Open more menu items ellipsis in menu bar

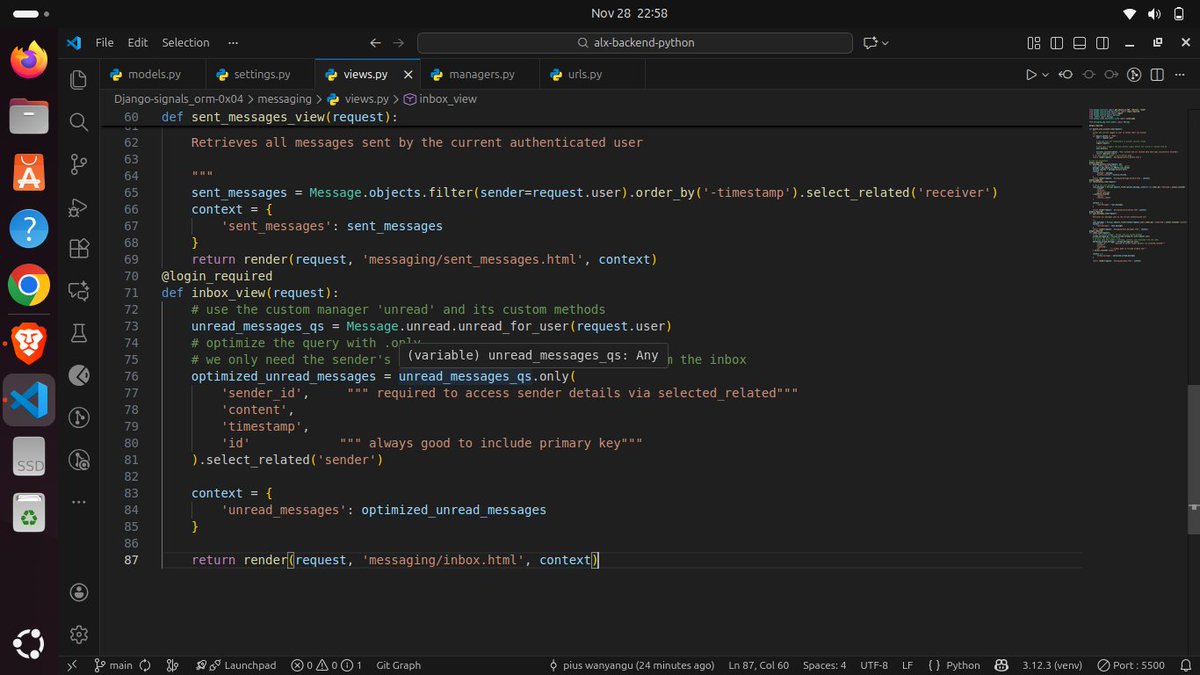(x=233, y=43)
